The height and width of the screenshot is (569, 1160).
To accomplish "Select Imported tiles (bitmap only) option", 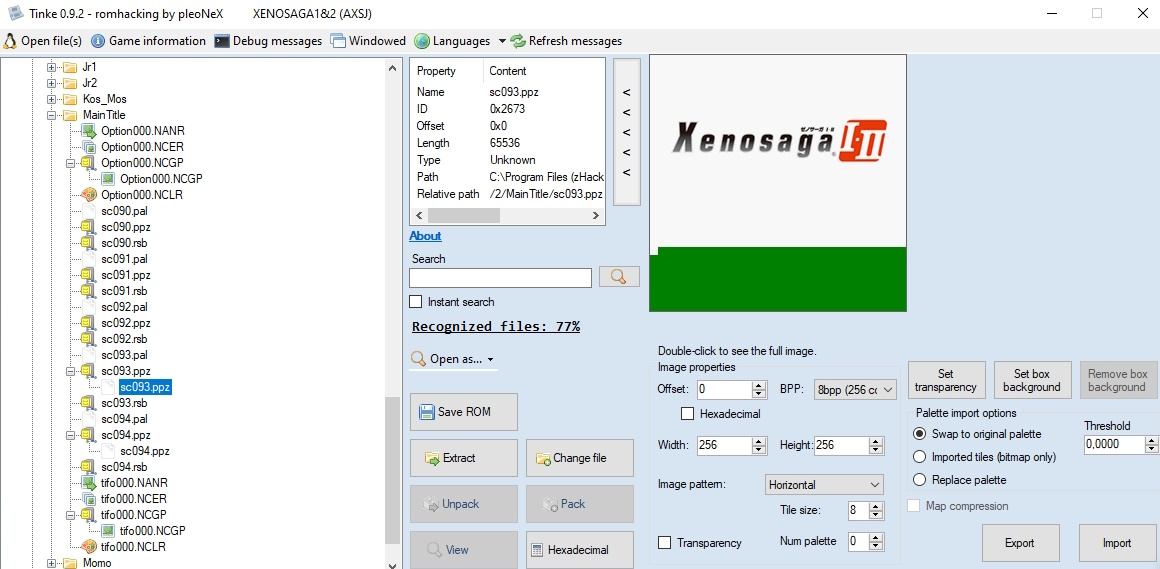I will 920,457.
